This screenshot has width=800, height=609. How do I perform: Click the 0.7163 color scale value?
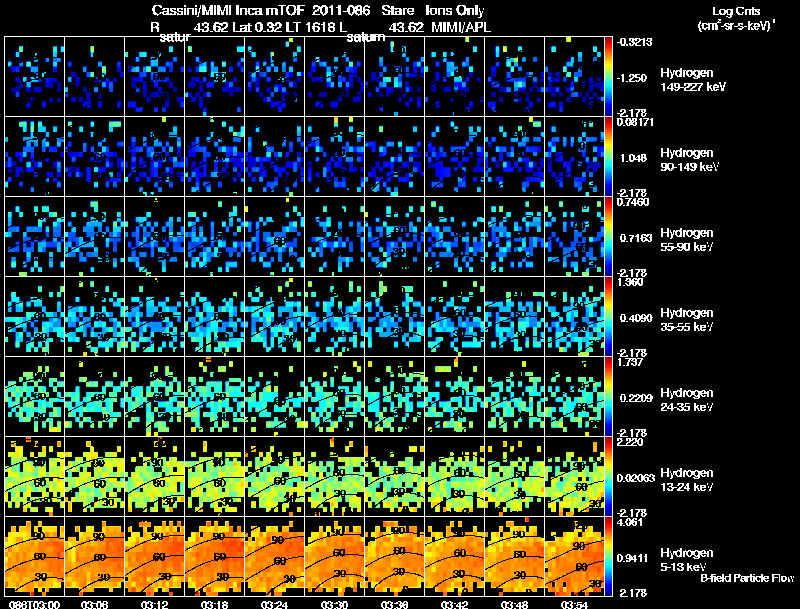[x=636, y=238]
